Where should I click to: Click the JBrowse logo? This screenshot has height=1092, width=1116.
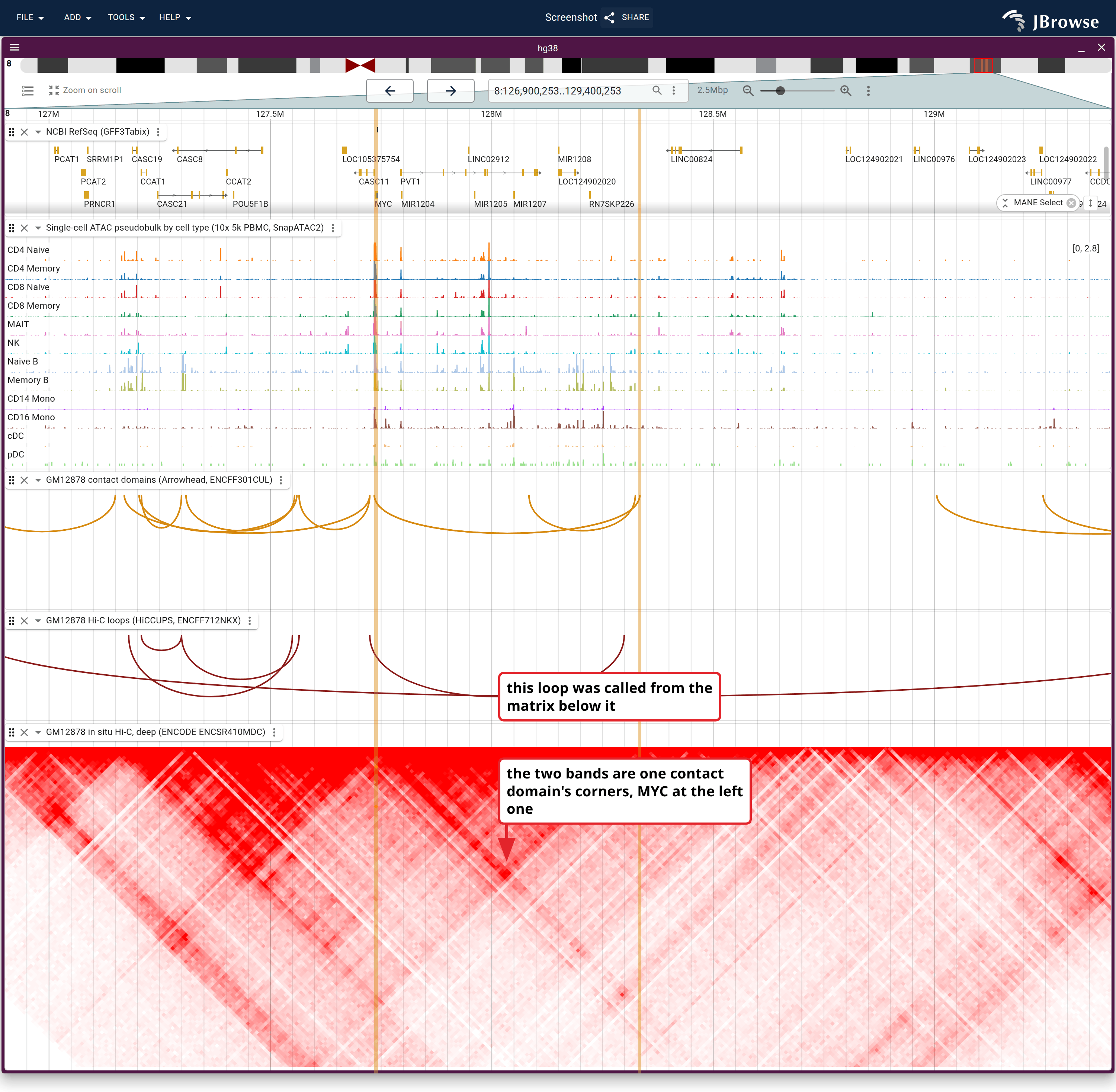coord(1051,21)
